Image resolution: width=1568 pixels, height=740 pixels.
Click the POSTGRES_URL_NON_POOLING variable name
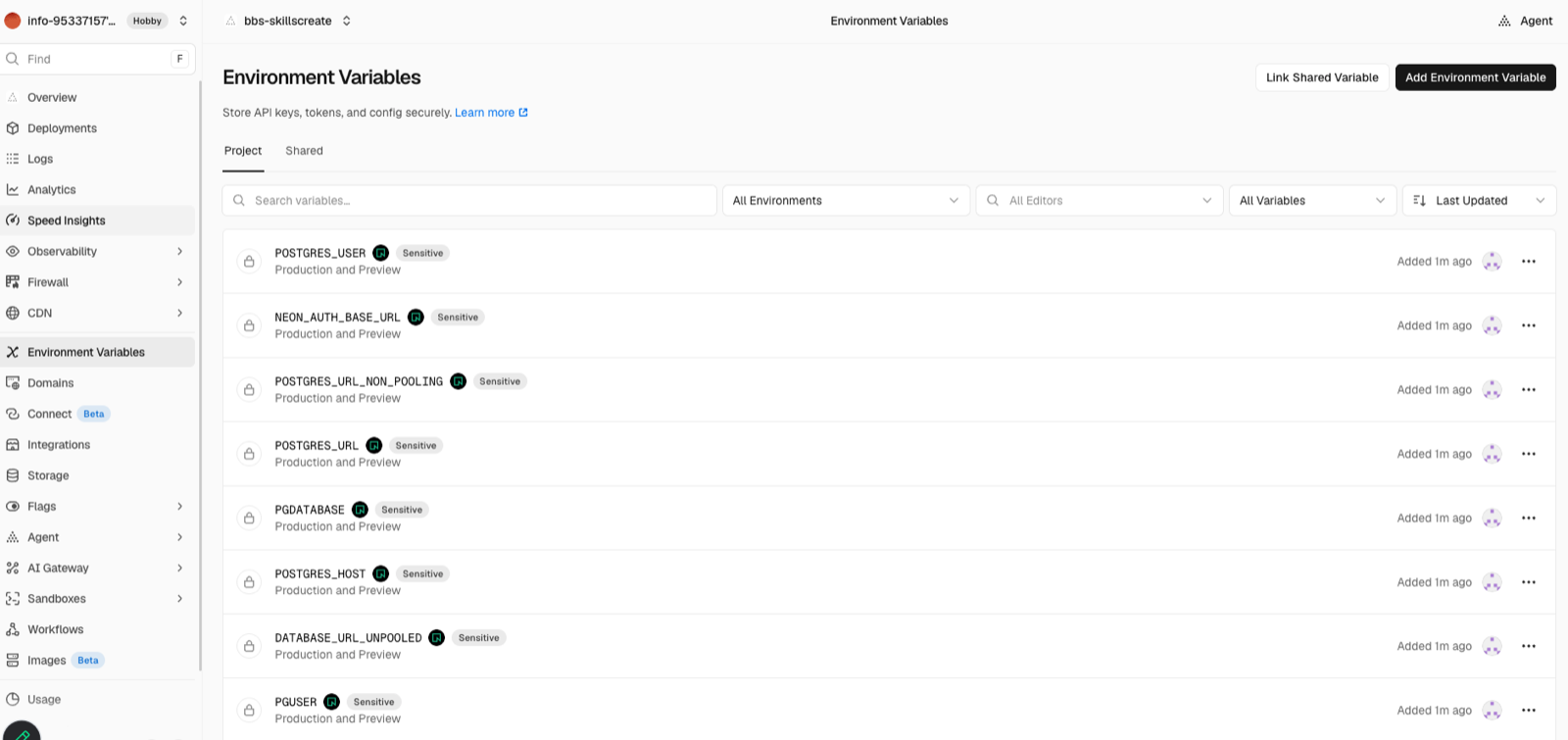[x=359, y=381]
